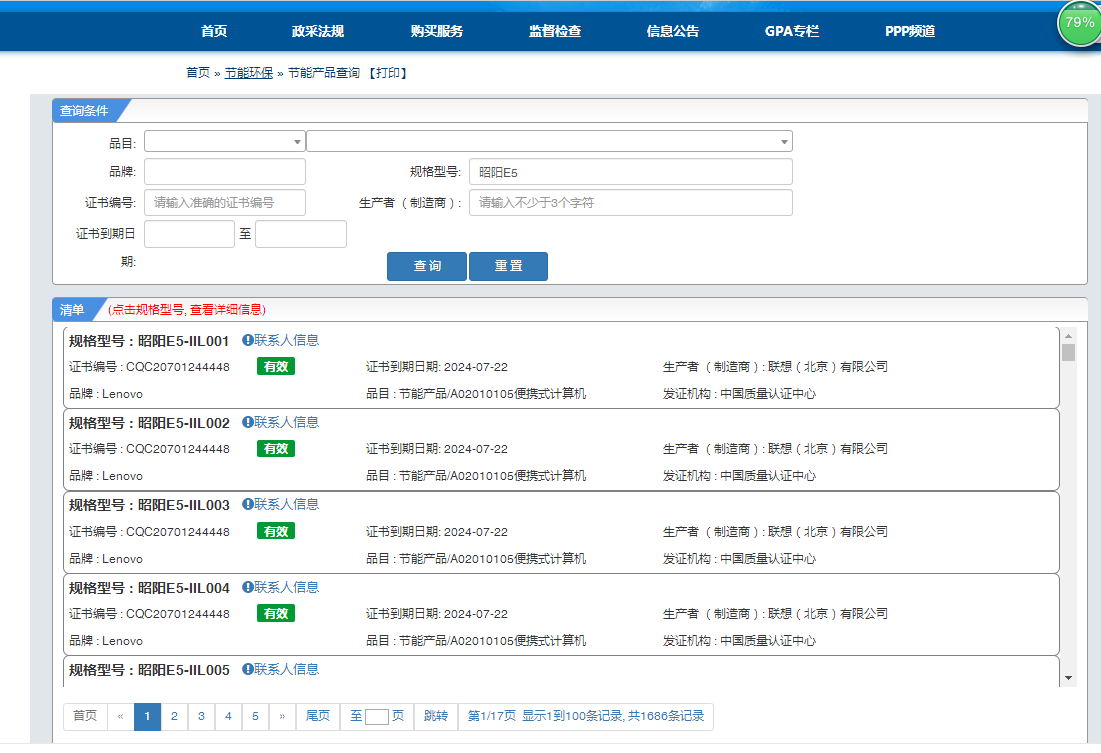This screenshot has width=1101, height=753.
Task: Follow the 首页 breadcrumb link
Action: click(197, 72)
